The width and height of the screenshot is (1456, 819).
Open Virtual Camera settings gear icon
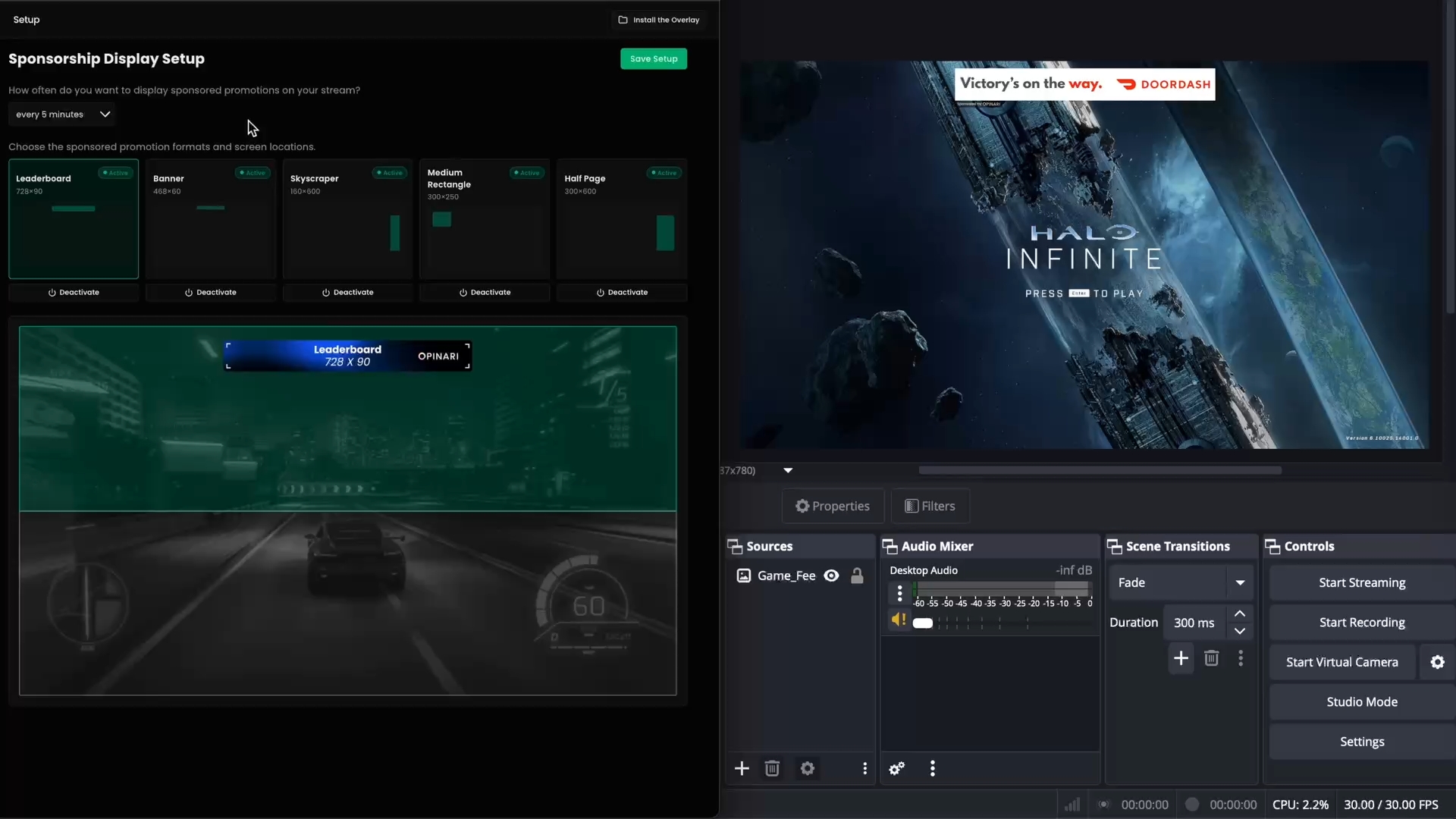point(1437,661)
